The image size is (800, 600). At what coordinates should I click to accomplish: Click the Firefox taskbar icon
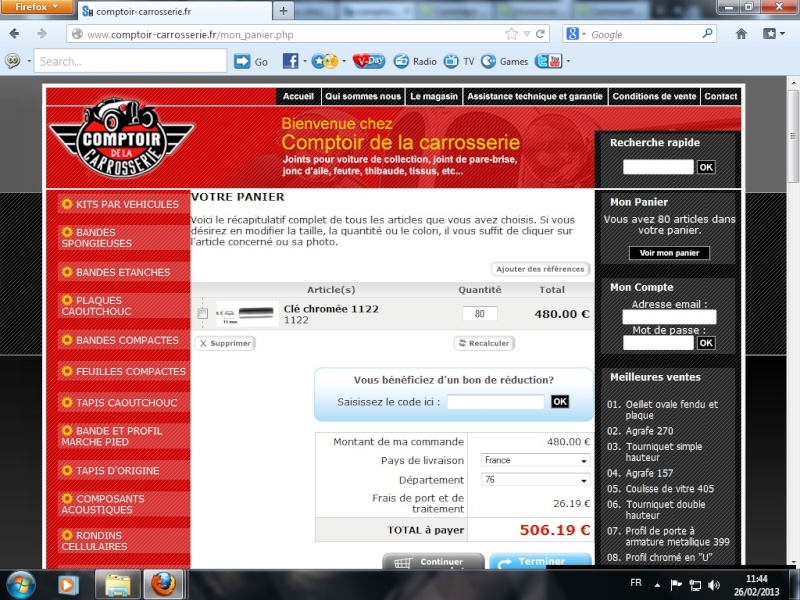pos(163,585)
